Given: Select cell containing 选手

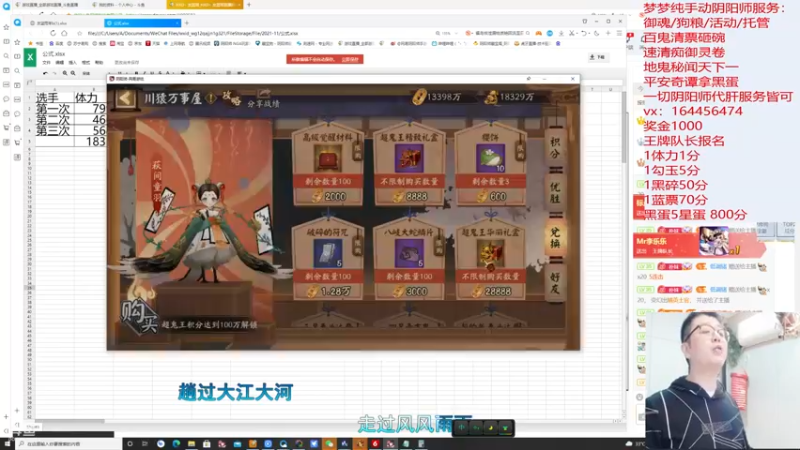Looking at the screenshot, I should pyautogui.click(x=54, y=97).
